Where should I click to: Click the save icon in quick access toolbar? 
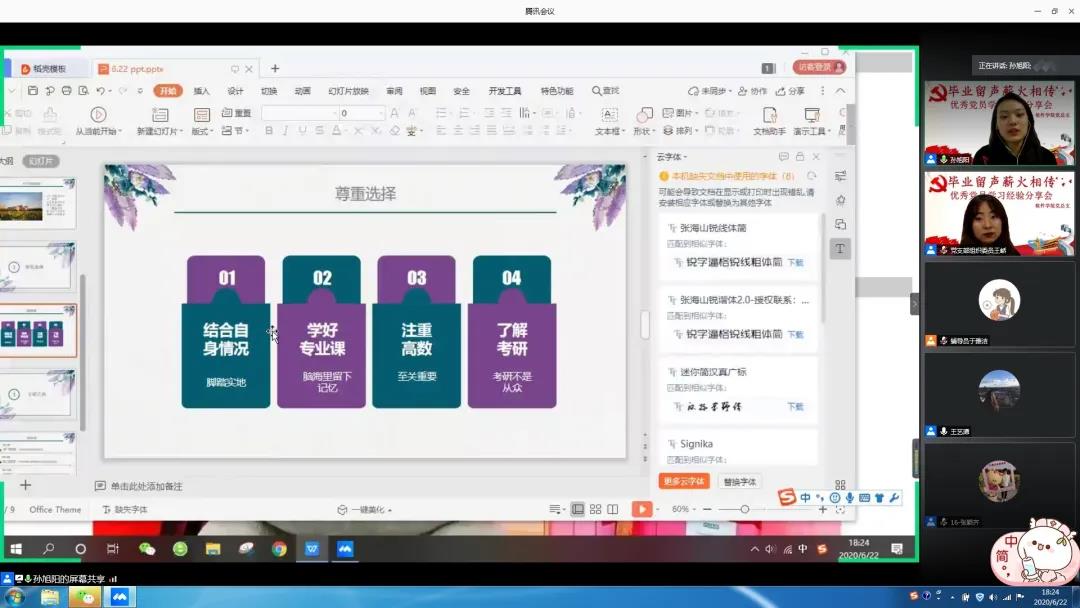click(x=33, y=91)
